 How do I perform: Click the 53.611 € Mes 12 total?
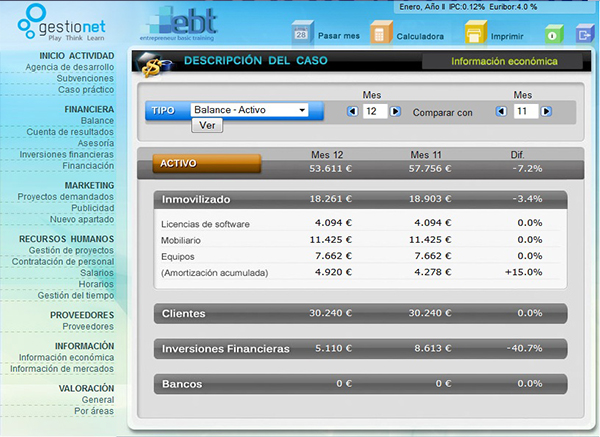[331, 169]
